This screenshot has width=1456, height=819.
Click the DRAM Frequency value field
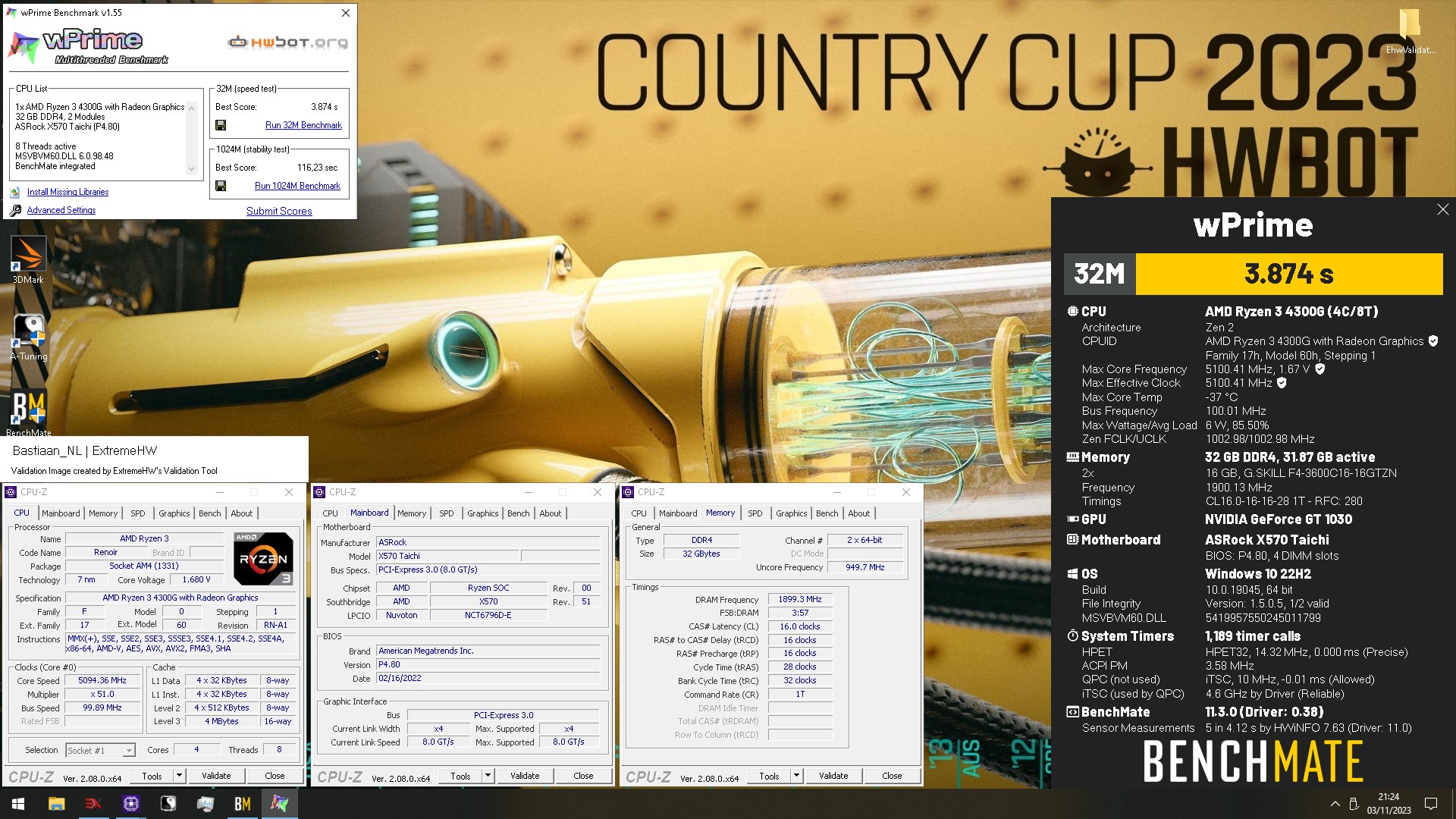(800, 599)
